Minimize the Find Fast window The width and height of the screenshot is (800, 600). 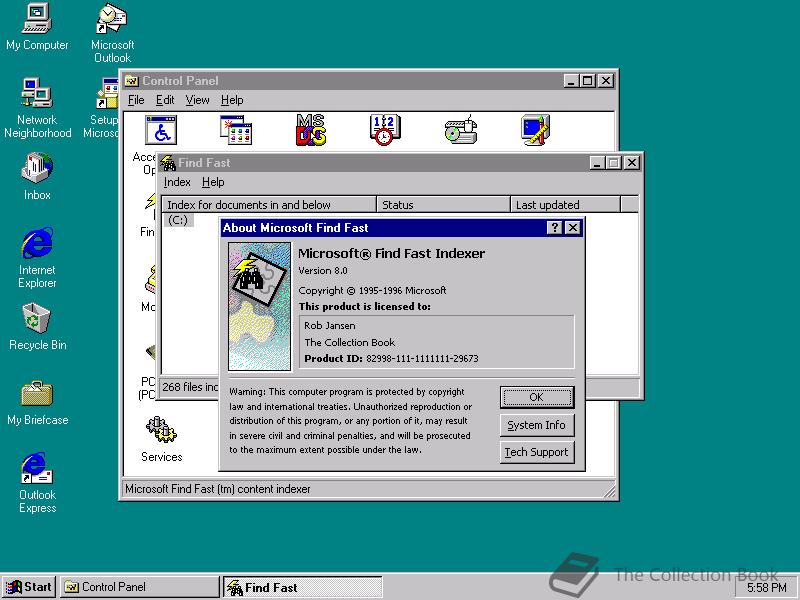tap(597, 163)
